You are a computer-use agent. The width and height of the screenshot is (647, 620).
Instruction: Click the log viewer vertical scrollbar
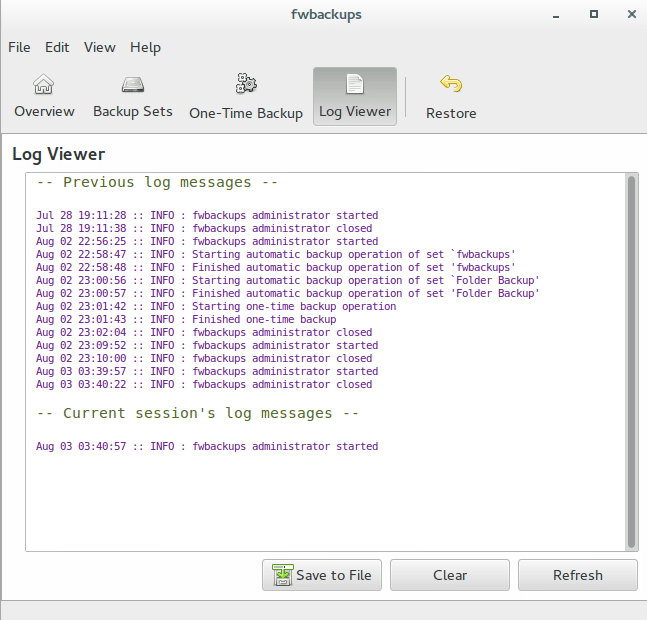coord(631,360)
